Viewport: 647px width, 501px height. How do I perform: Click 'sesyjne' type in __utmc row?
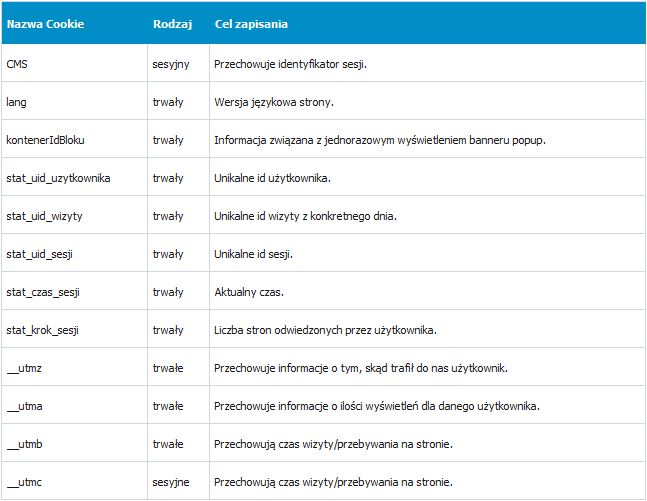[171, 482]
